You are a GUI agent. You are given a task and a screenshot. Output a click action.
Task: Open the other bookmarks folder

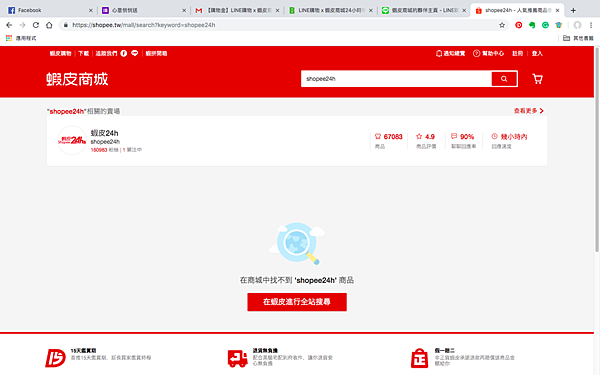point(578,38)
